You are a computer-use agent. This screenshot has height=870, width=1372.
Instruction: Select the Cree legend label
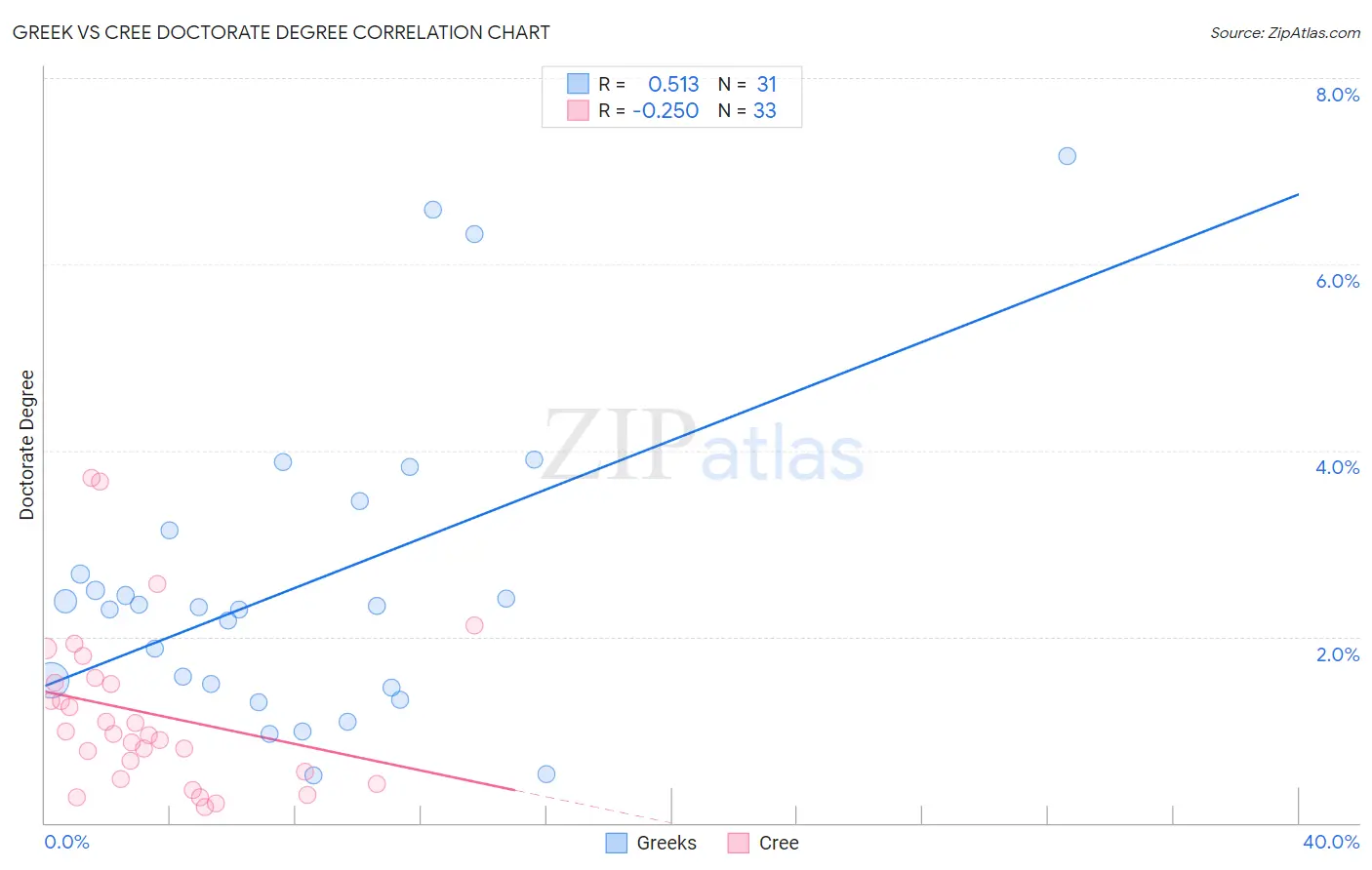[x=779, y=843]
